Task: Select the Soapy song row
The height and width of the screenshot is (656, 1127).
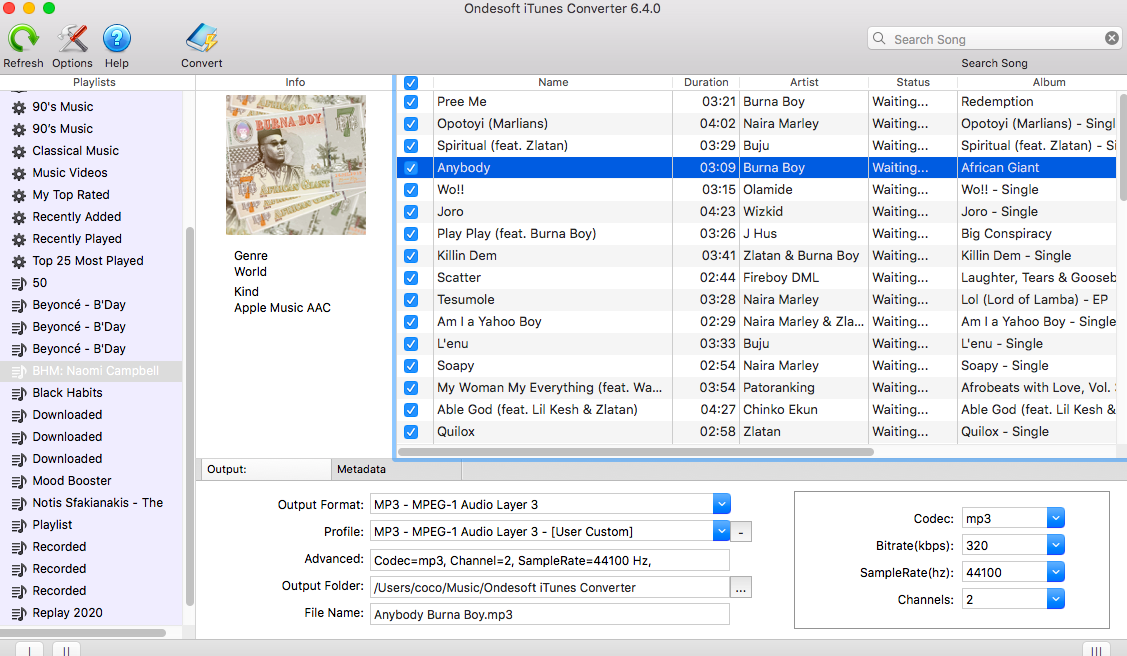Action: coord(757,366)
